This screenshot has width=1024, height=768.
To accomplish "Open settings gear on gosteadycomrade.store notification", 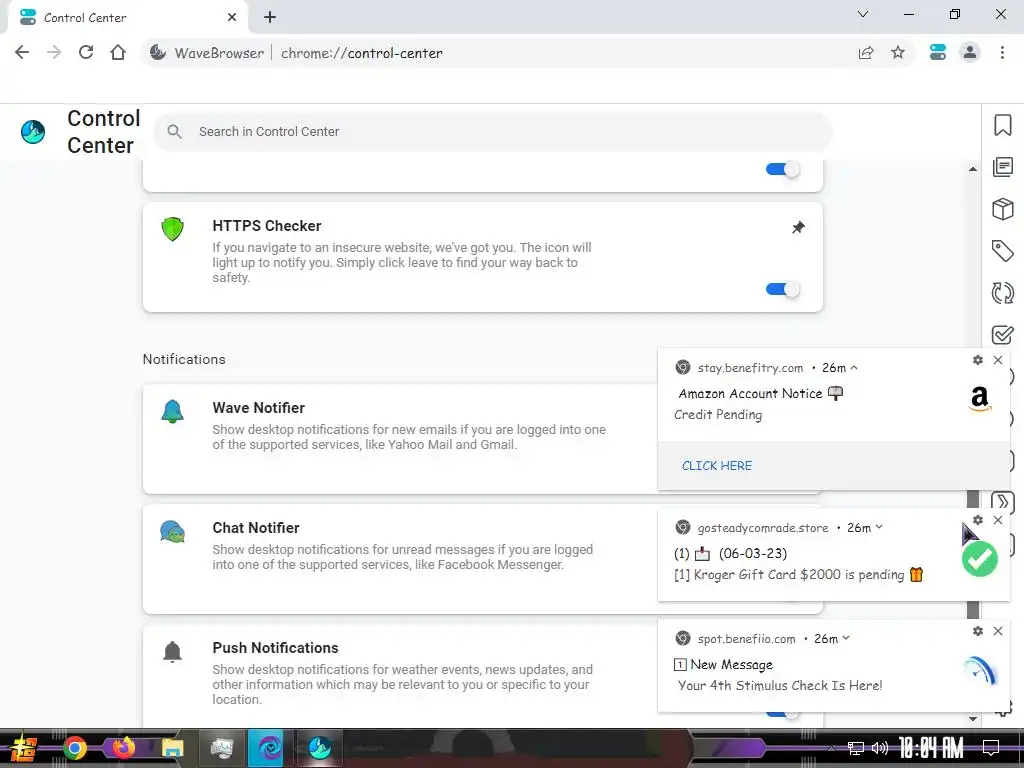I will (978, 520).
